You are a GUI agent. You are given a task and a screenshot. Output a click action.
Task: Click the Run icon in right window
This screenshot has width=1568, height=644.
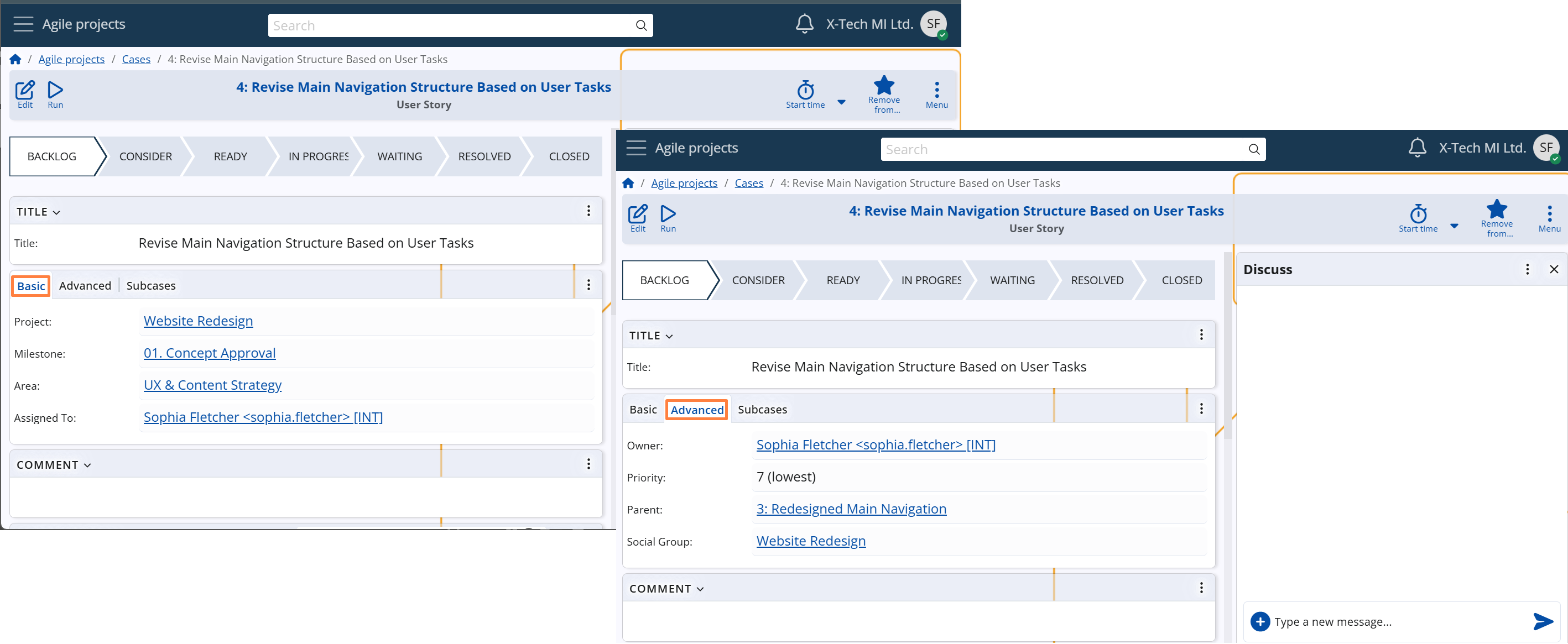click(x=668, y=214)
